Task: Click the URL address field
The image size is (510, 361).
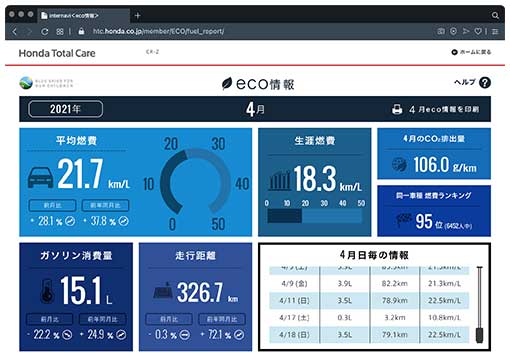Action: 158,31
